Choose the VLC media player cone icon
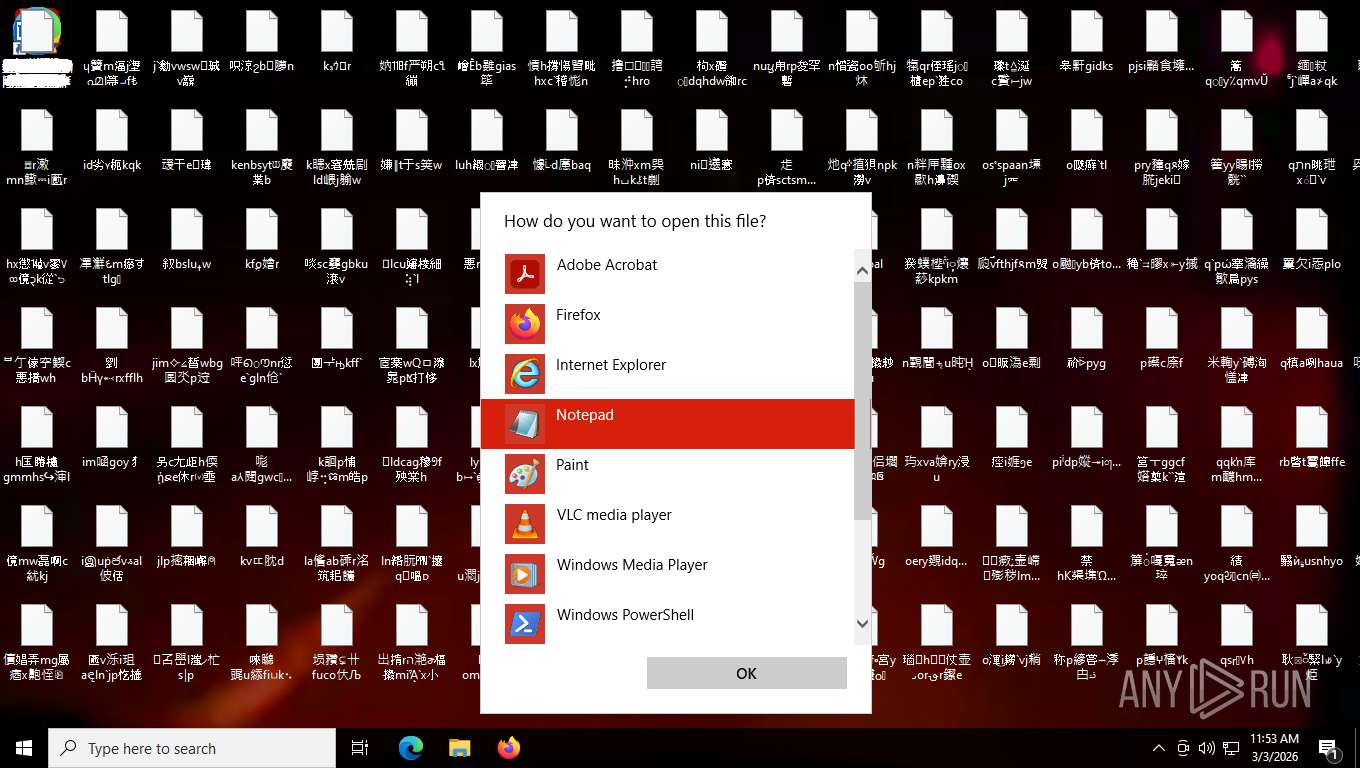Viewport: 1360px width, 768px height. coord(525,523)
